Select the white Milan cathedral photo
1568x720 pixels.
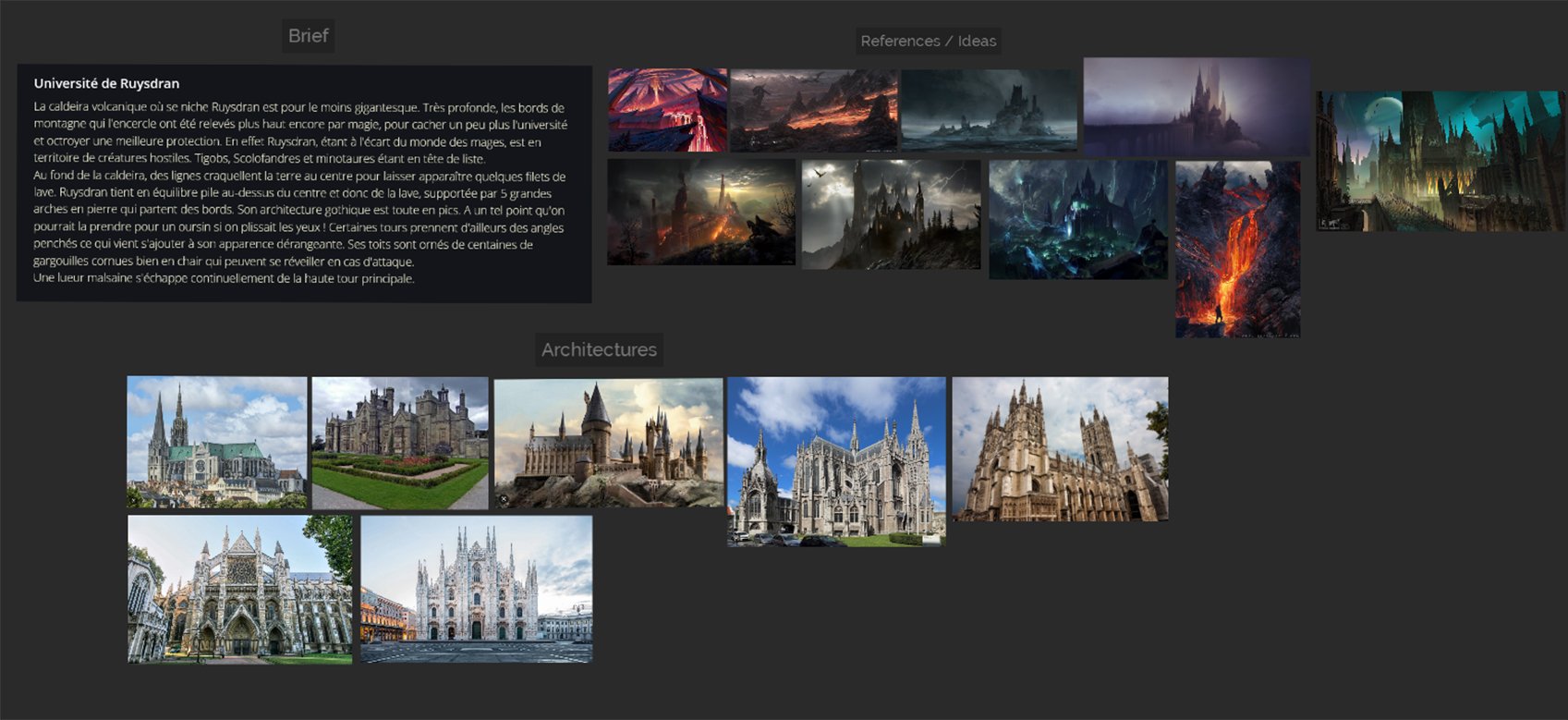[476, 589]
